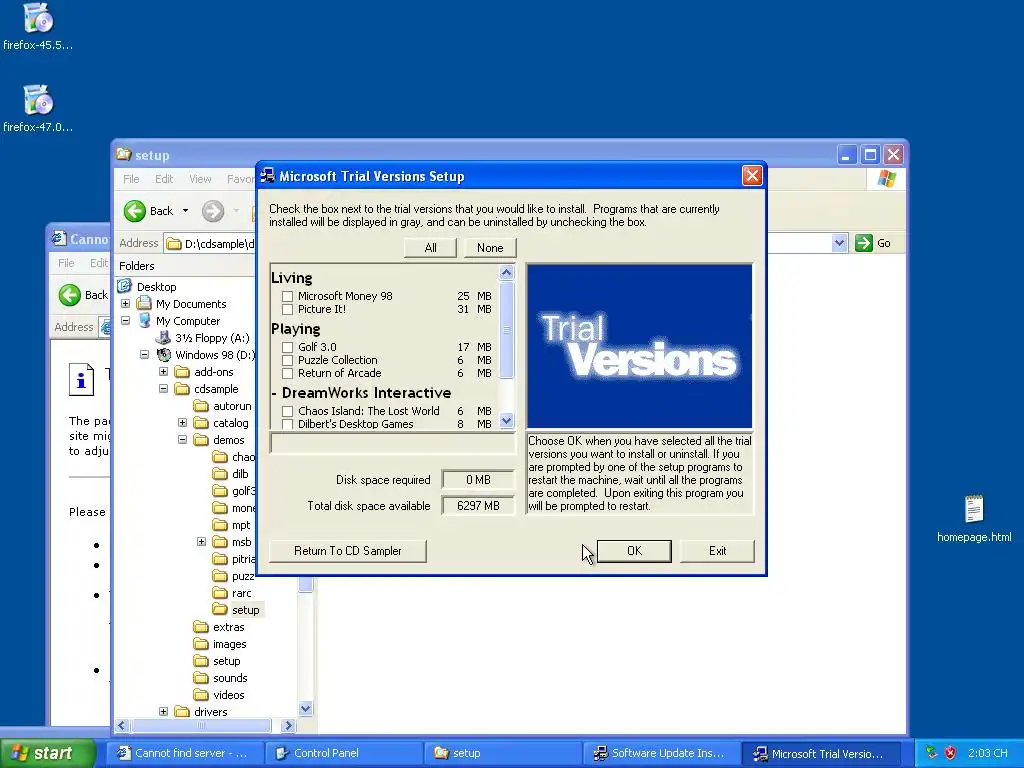Select the autorun folder icon

[x=202, y=406]
